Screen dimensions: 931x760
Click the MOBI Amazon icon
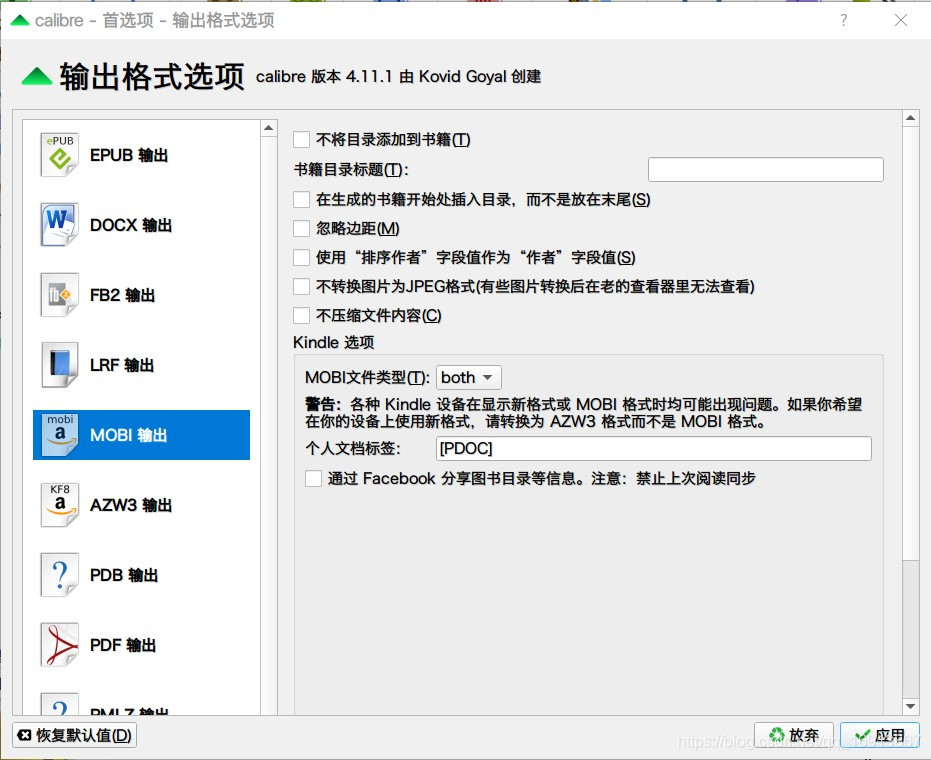[x=59, y=435]
